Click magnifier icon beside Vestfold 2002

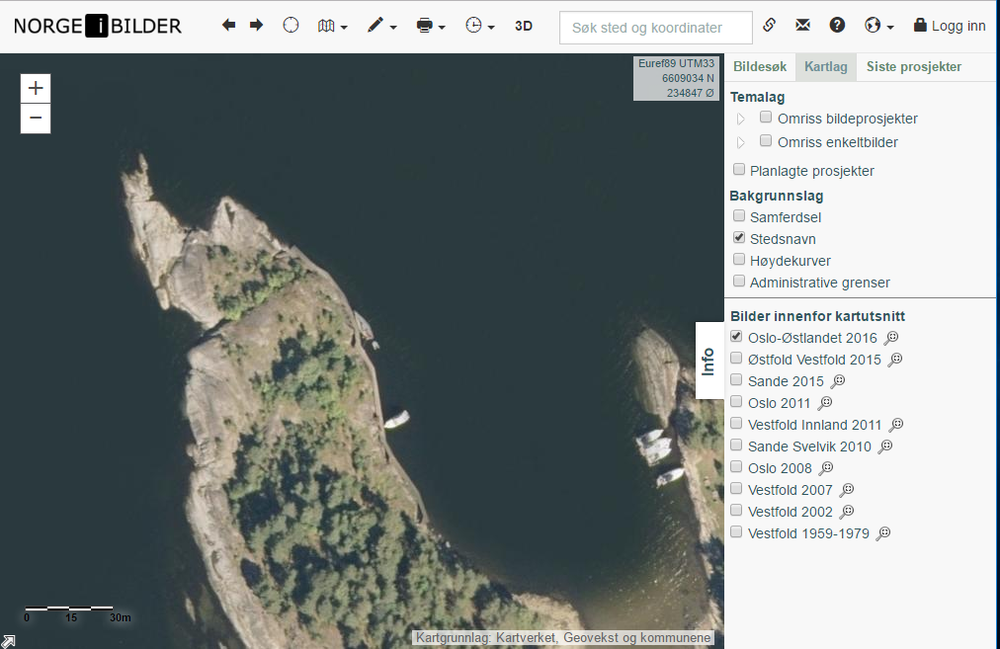point(846,511)
